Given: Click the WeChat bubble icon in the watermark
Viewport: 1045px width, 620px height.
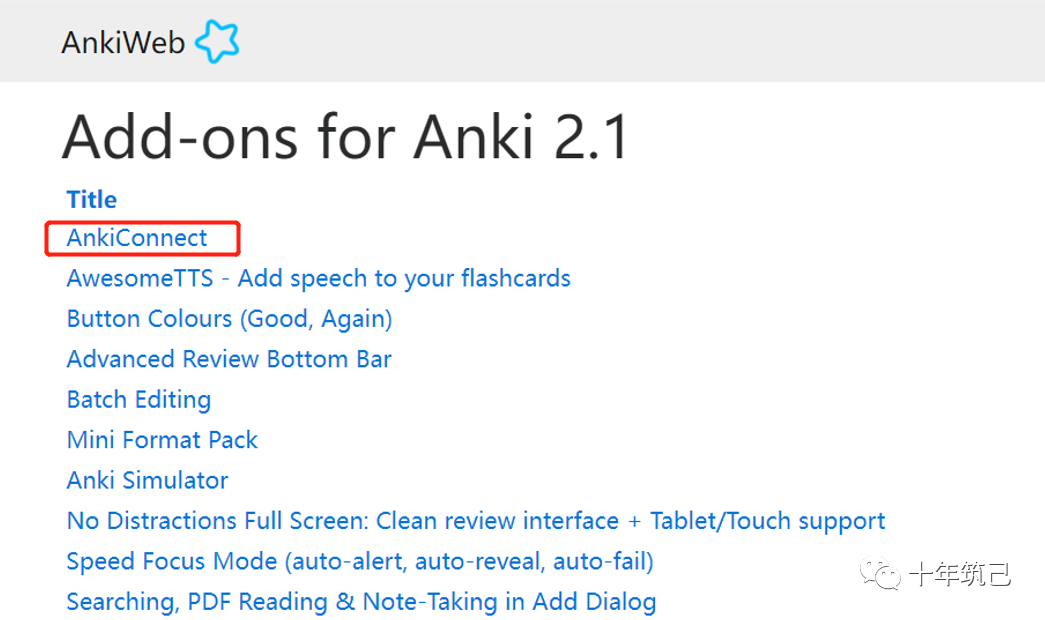Looking at the screenshot, I should point(880,573).
